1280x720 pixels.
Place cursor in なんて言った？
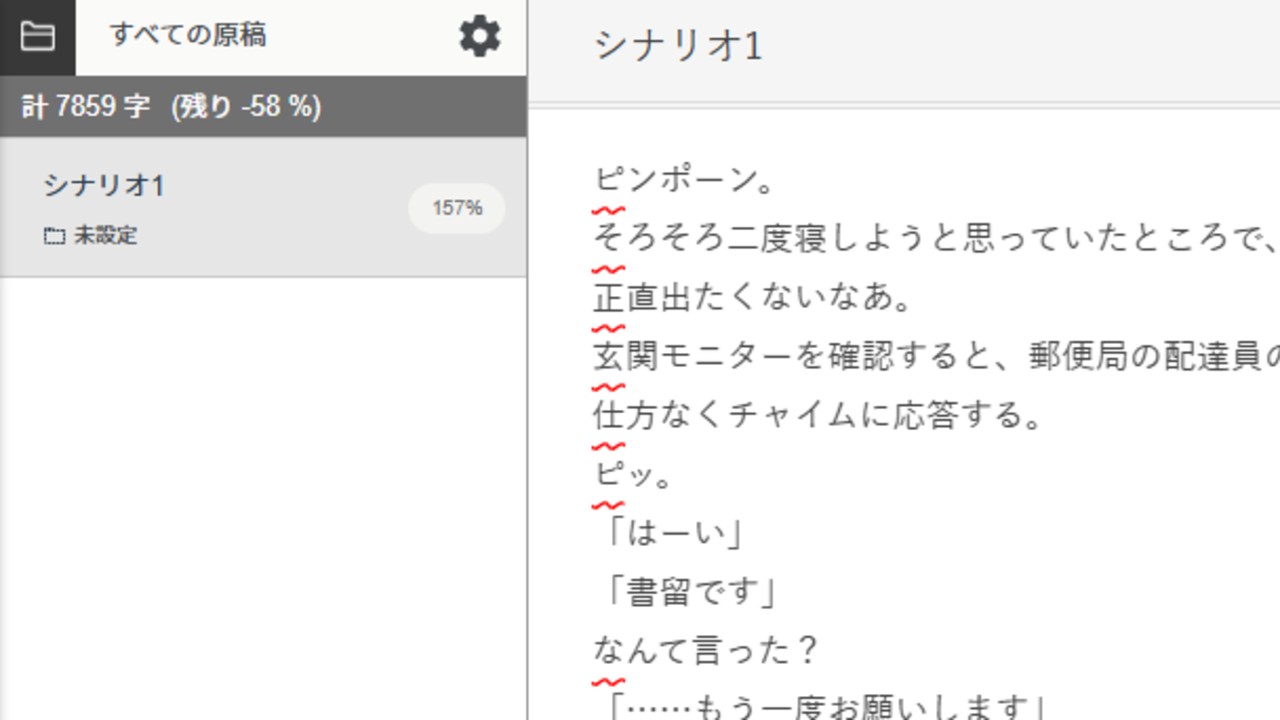click(706, 651)
